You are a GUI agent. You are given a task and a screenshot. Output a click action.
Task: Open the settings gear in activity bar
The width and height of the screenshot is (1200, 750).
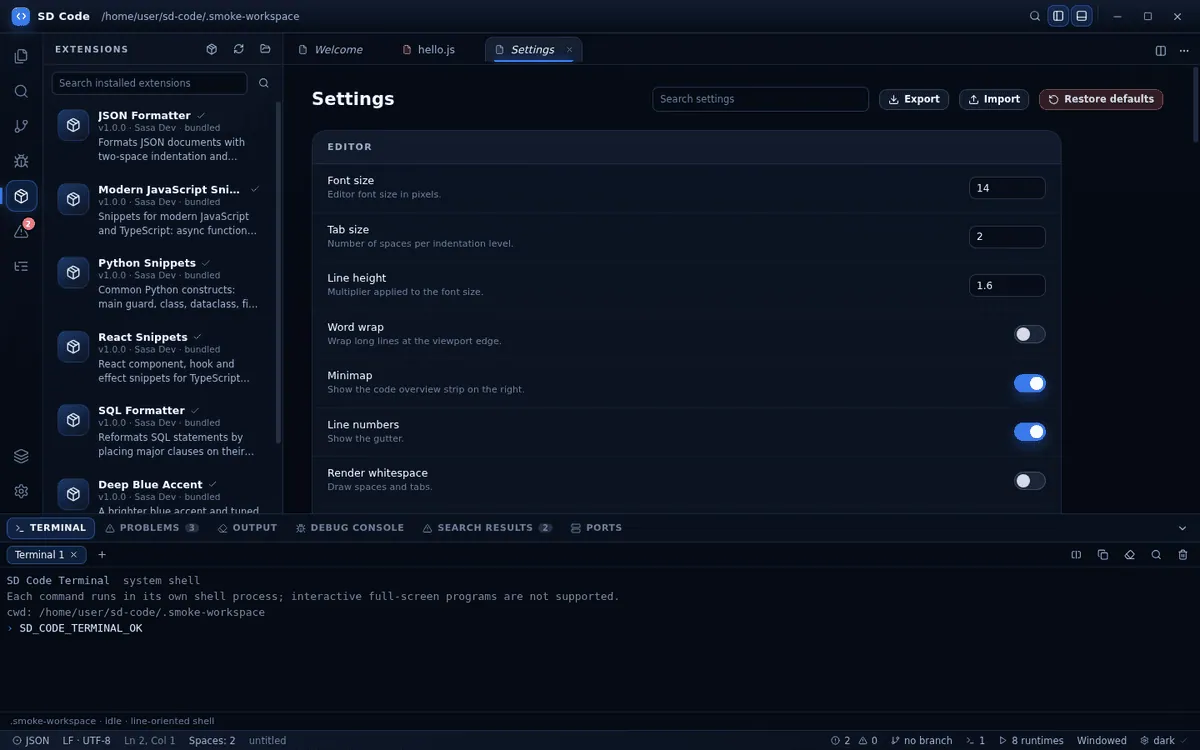click(21, 491)
